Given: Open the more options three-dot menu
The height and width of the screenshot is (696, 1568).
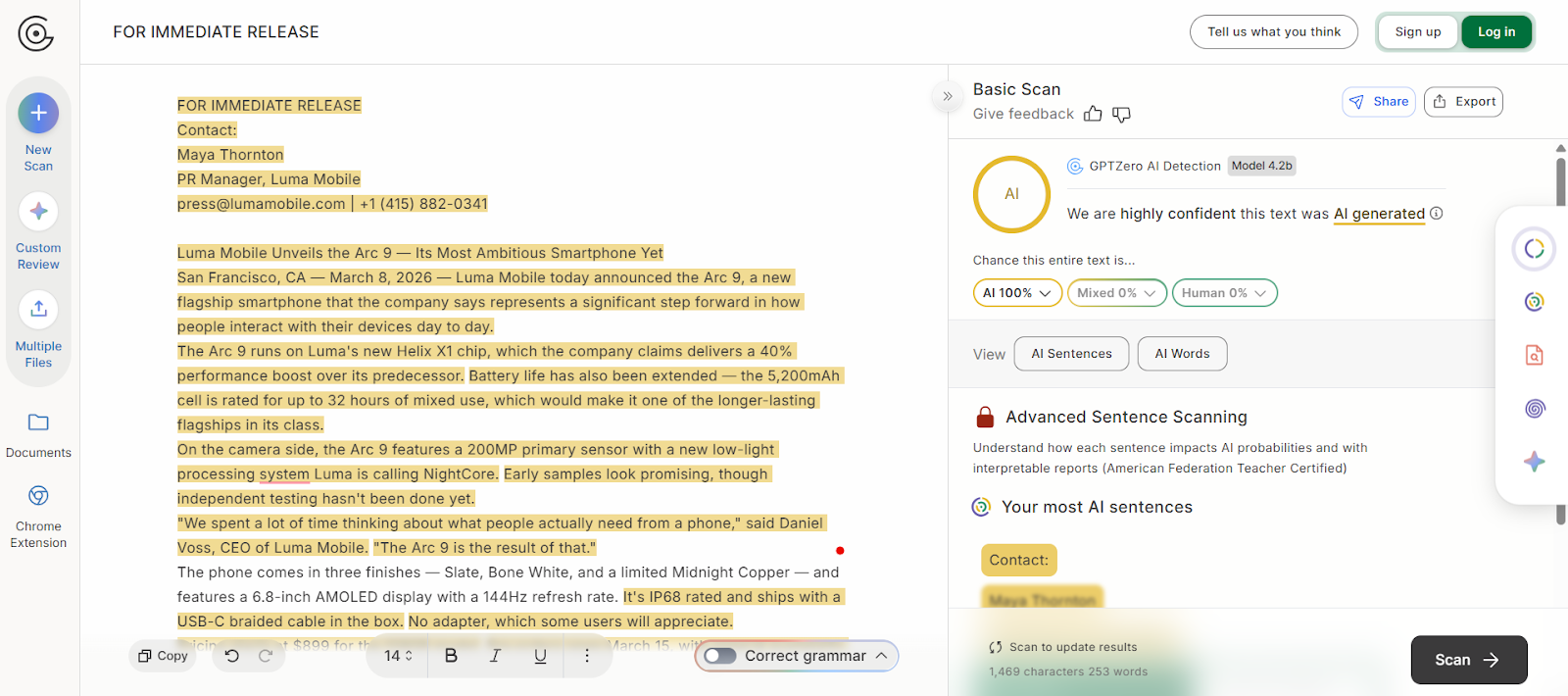Looking at the screenshot, I should point(587,656).
